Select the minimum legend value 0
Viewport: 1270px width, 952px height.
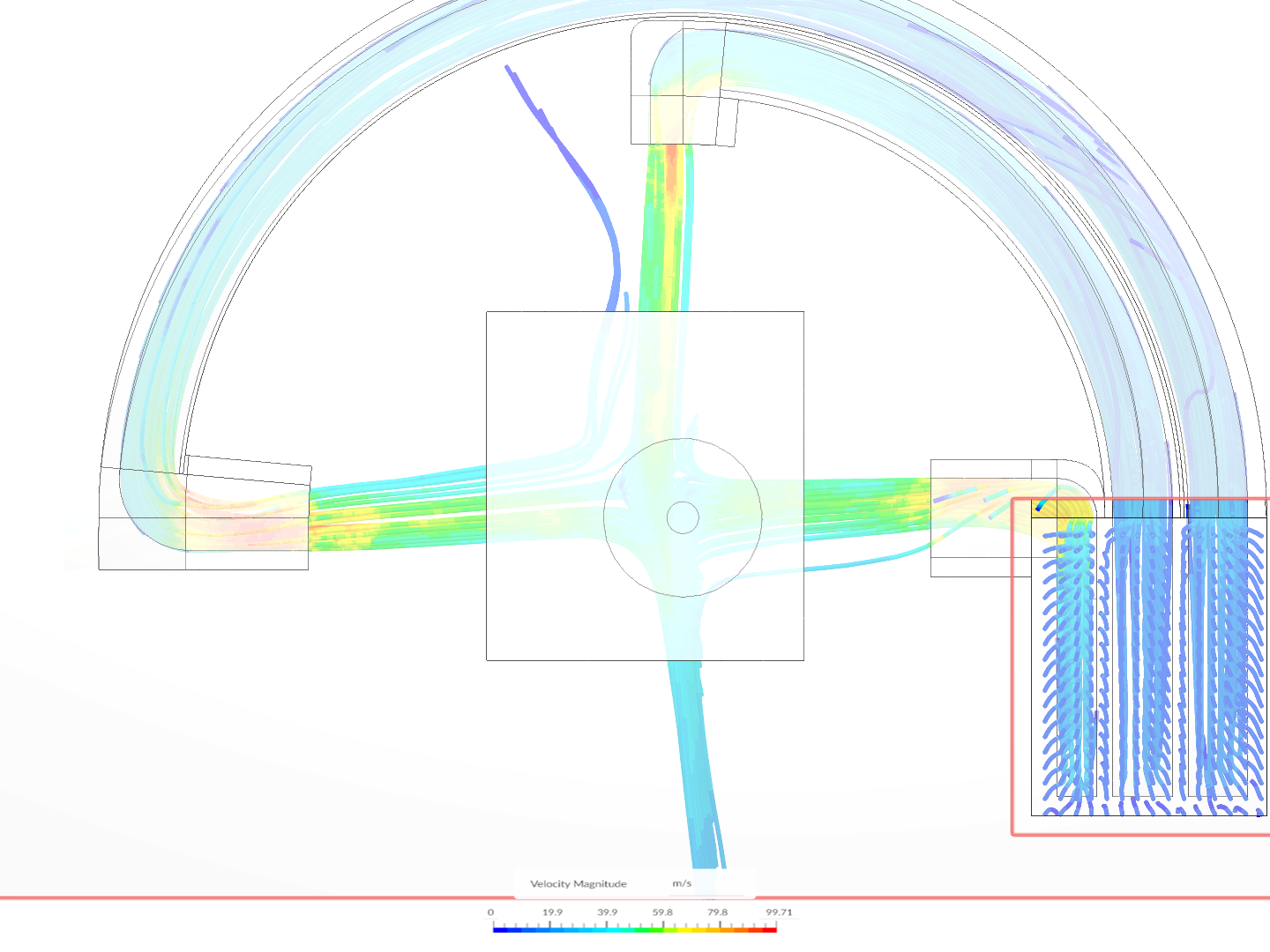(x=491, y=912)
